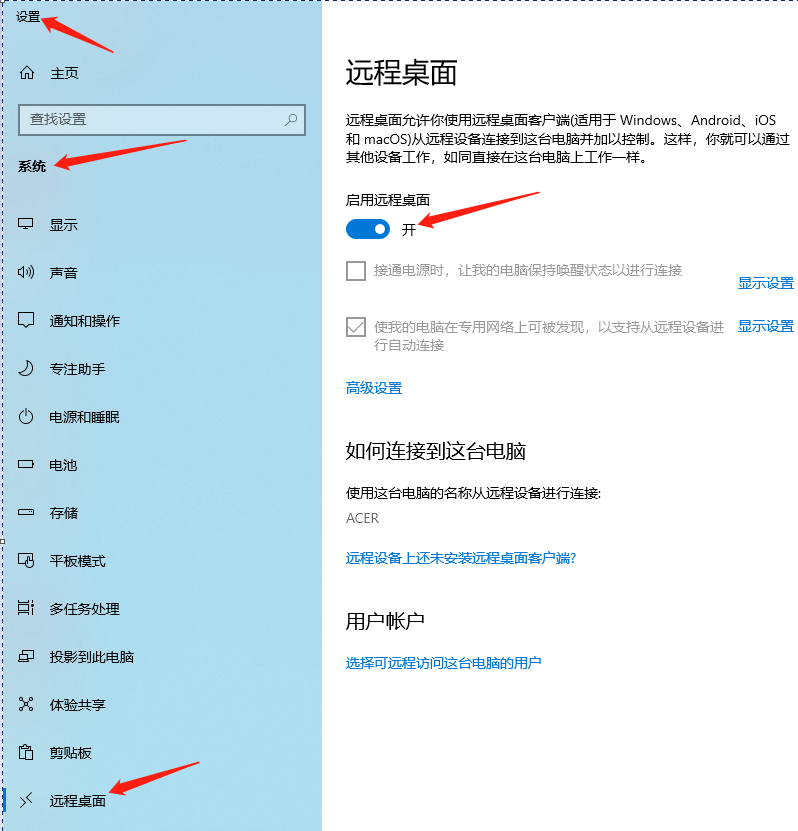798x831 pixels.
Task: Click the focus assist moon icon
Action: (x=25, y=368)
